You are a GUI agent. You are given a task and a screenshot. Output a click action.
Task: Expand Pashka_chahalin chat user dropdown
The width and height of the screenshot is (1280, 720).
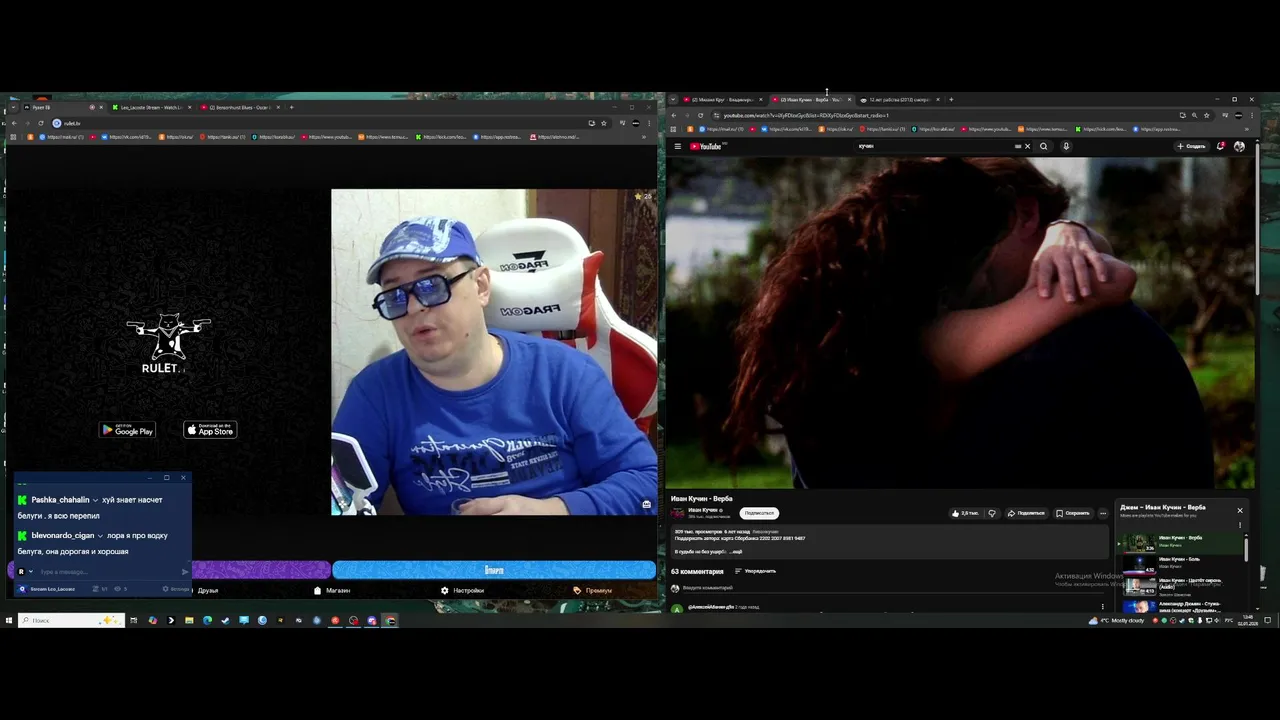95,500
